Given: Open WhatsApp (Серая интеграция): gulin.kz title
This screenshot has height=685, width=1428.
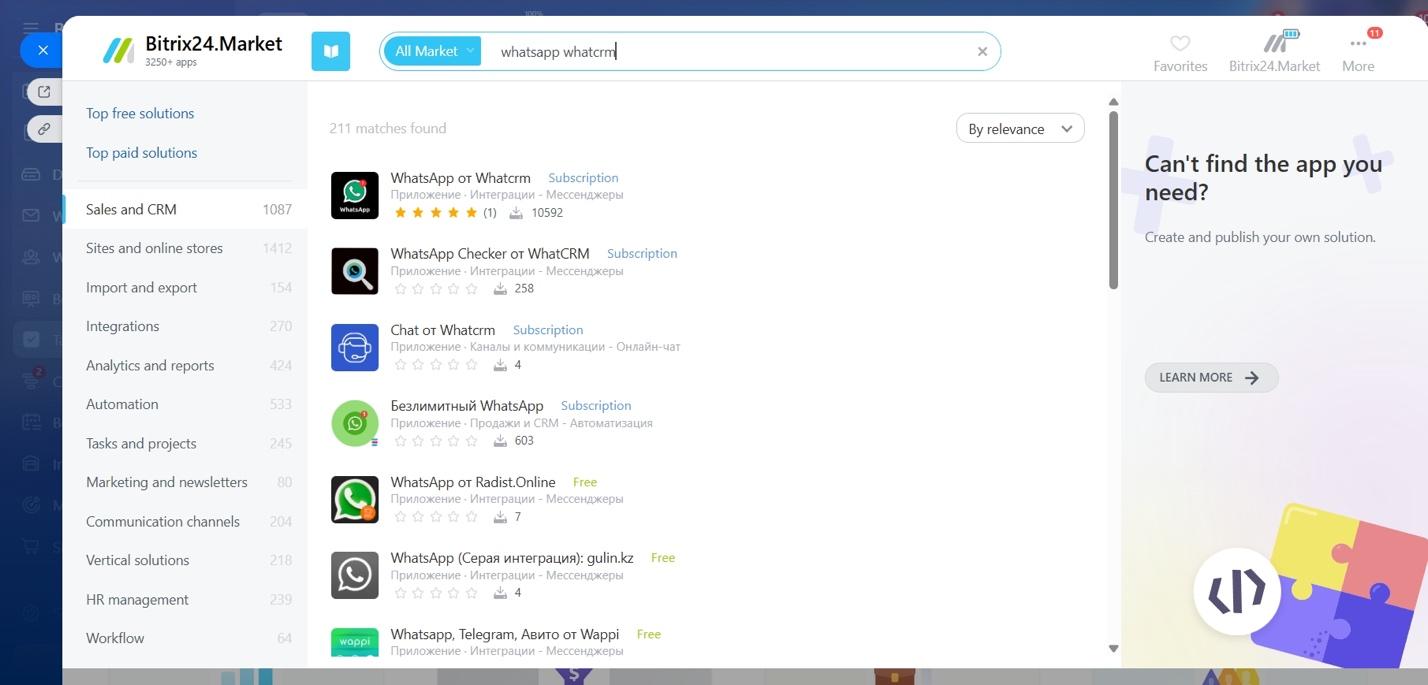Looking at the screenshot, I should click(x=512, y=558).
